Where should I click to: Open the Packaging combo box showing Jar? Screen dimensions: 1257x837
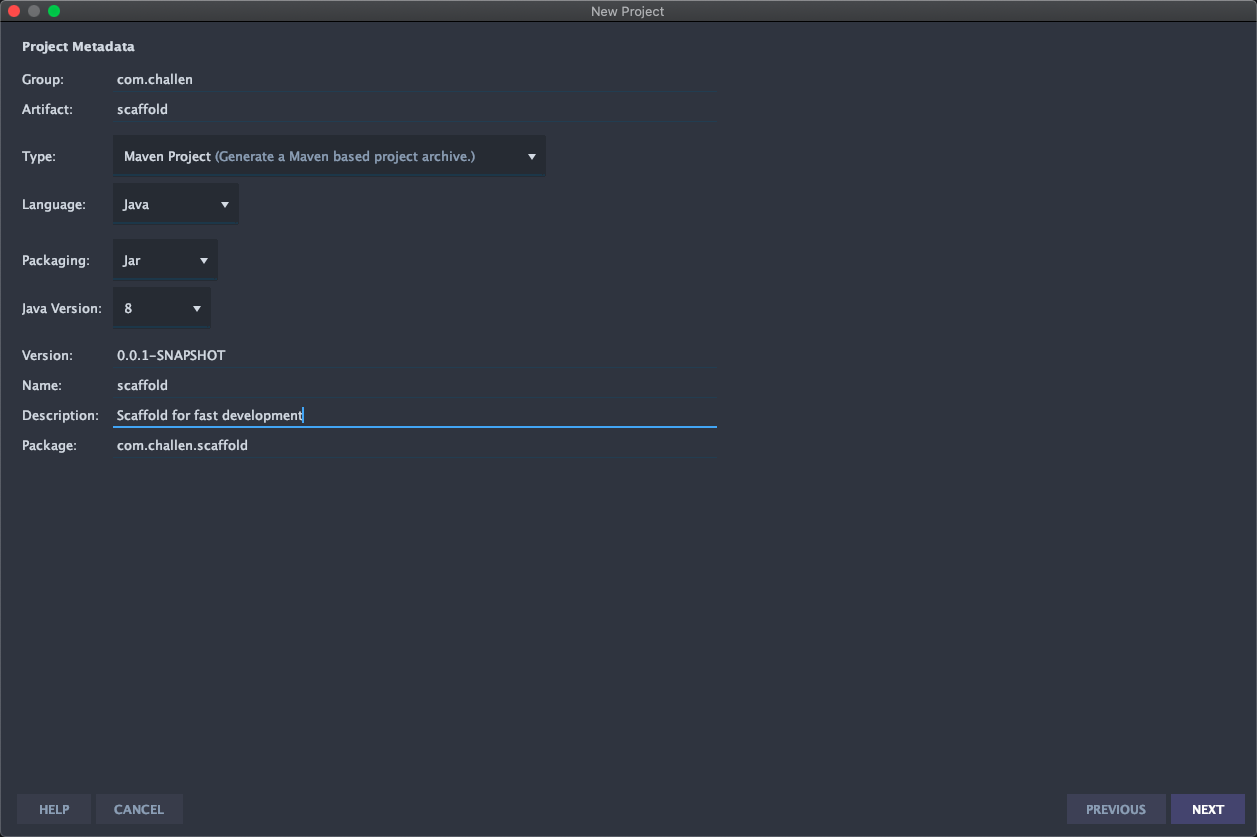click(x=160, y=260)
